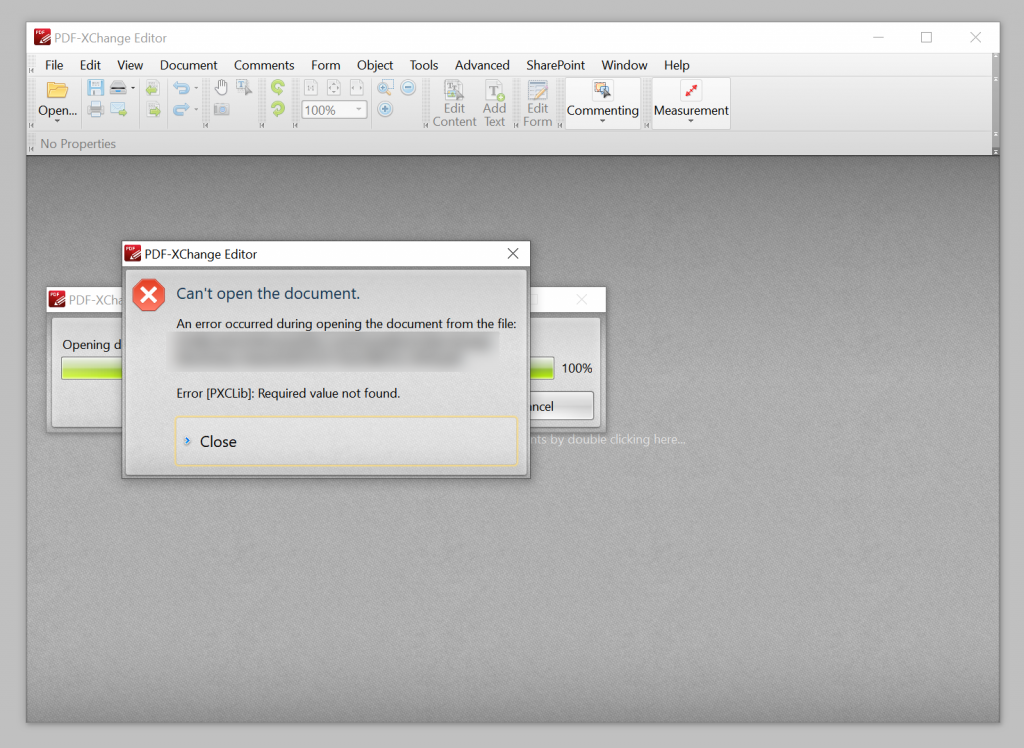Click the "No Properties" bar text

coord(78,144)
